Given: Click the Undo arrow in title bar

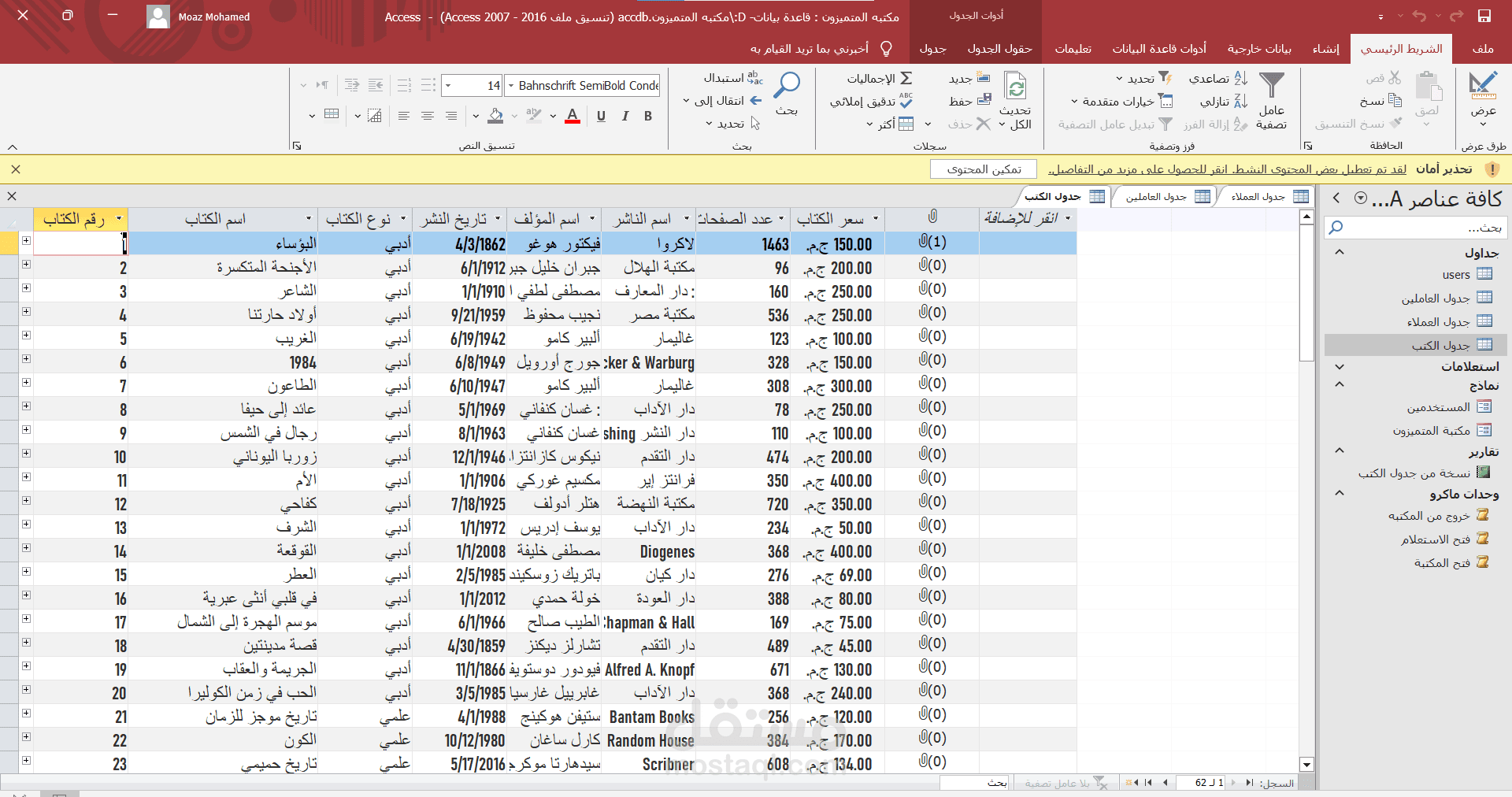Looking at the screenshot, I should (x=1419, y=16).
